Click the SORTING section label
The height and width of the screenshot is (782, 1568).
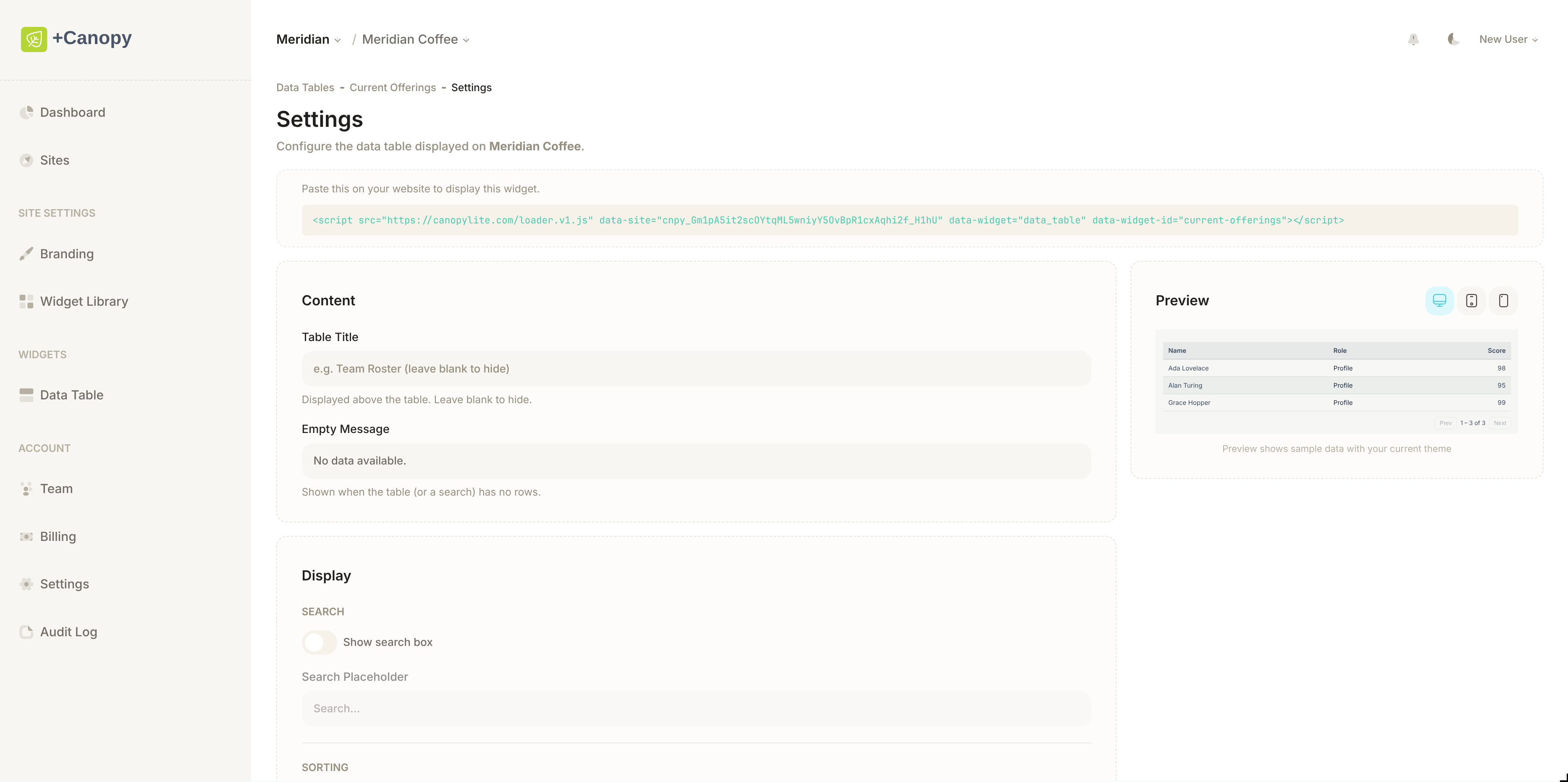click(325, 767)
